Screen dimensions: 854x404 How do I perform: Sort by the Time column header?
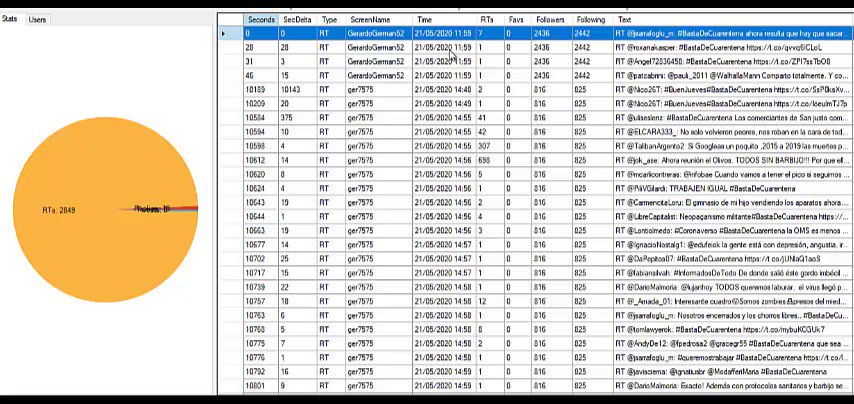444,20
